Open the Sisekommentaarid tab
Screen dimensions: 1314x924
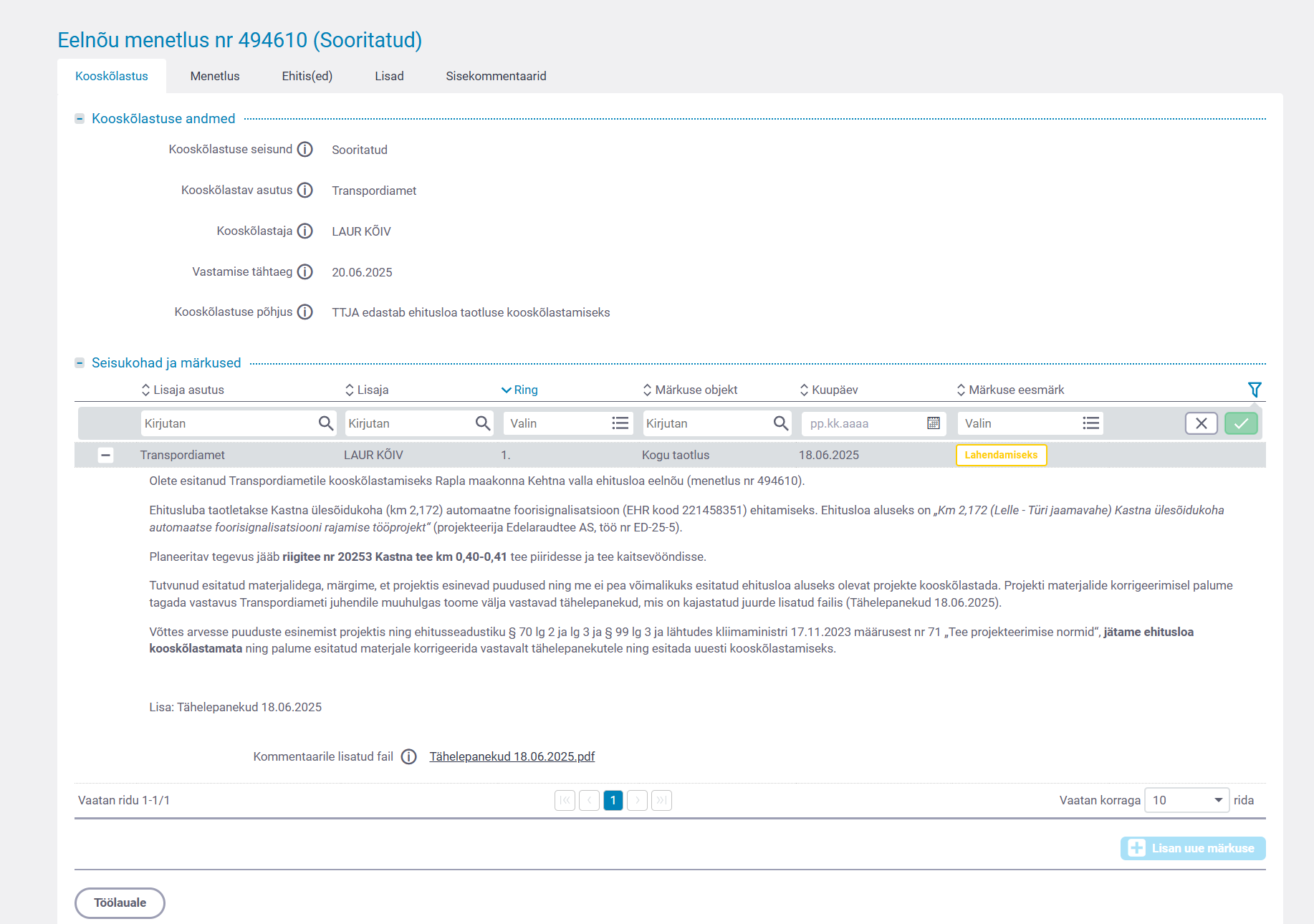pos(496,76)
